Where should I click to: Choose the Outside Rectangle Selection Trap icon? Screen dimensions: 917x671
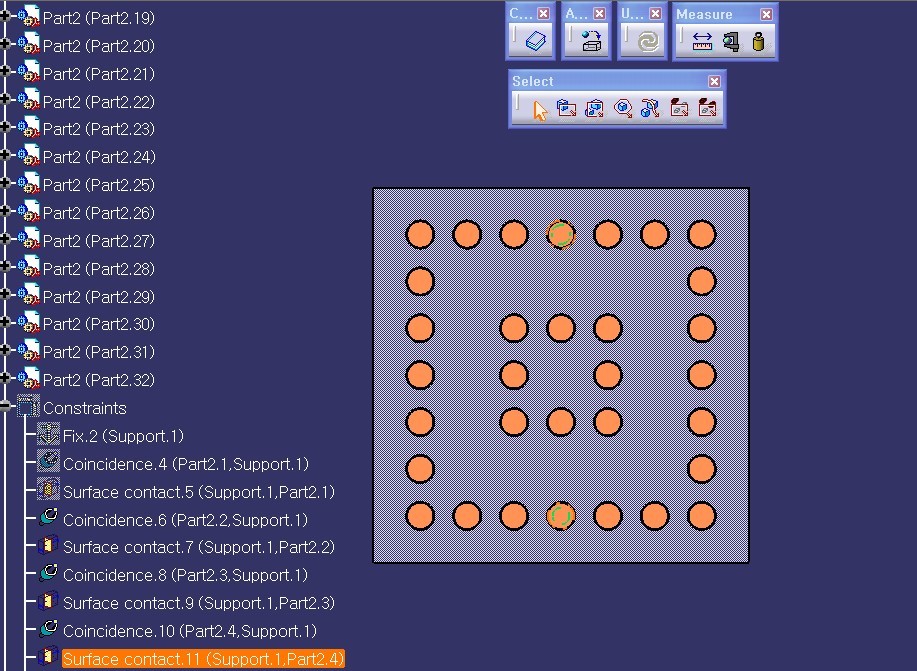[679, 109]
